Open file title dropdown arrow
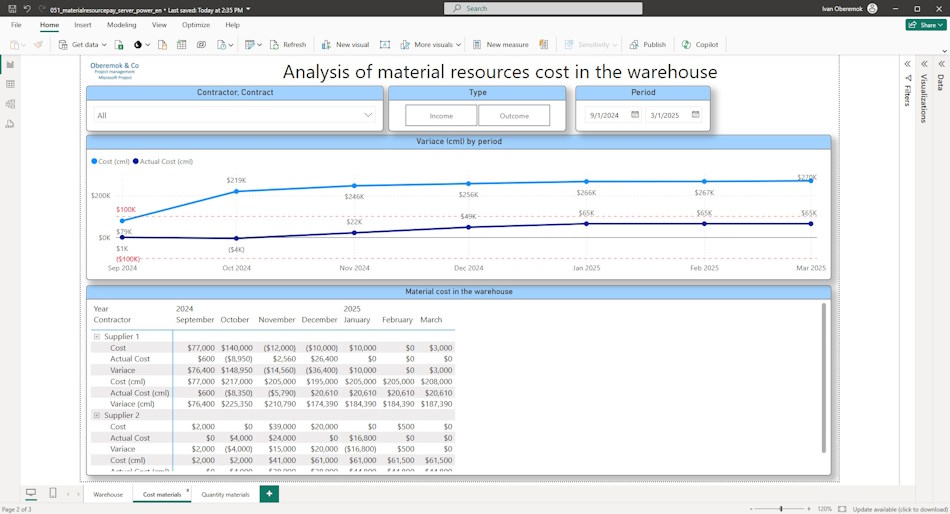Image resolution: width=950 pixels, height=514 pixels. pos(248,10)
